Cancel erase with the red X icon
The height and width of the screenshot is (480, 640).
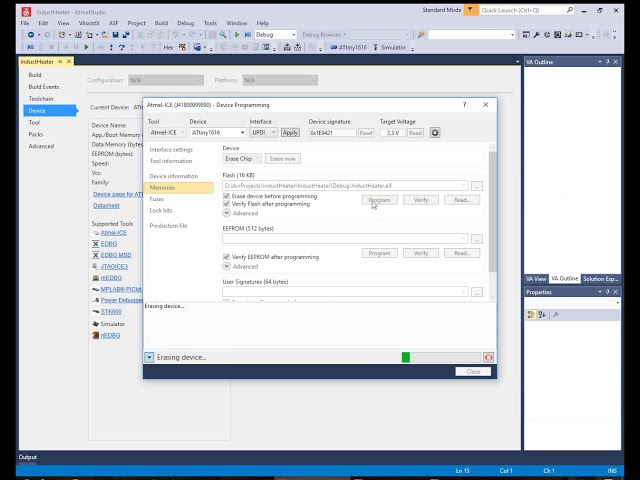point(488,358)
